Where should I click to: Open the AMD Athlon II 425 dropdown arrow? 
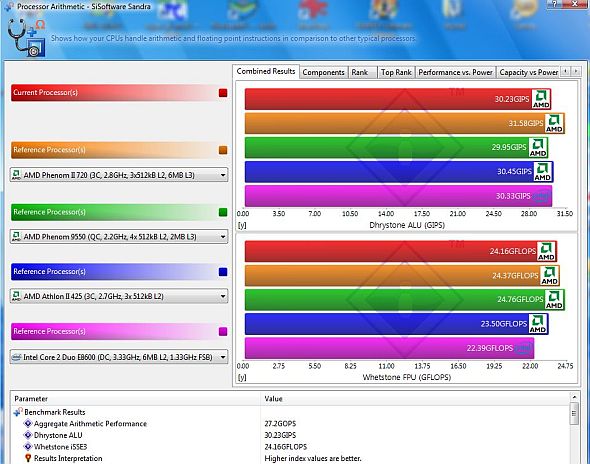(223, 297)
